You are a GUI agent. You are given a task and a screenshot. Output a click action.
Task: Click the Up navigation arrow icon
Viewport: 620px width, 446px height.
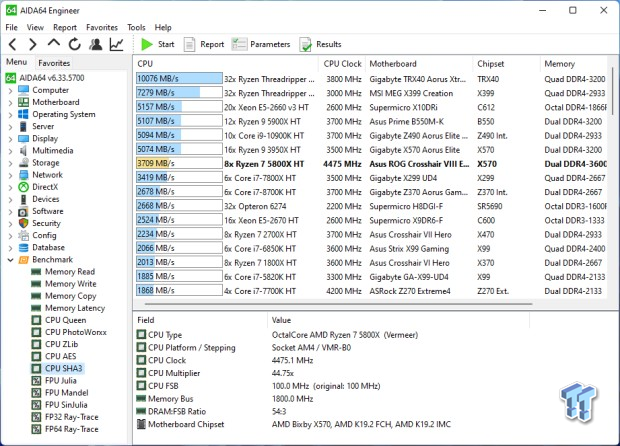tap(54, 45)
